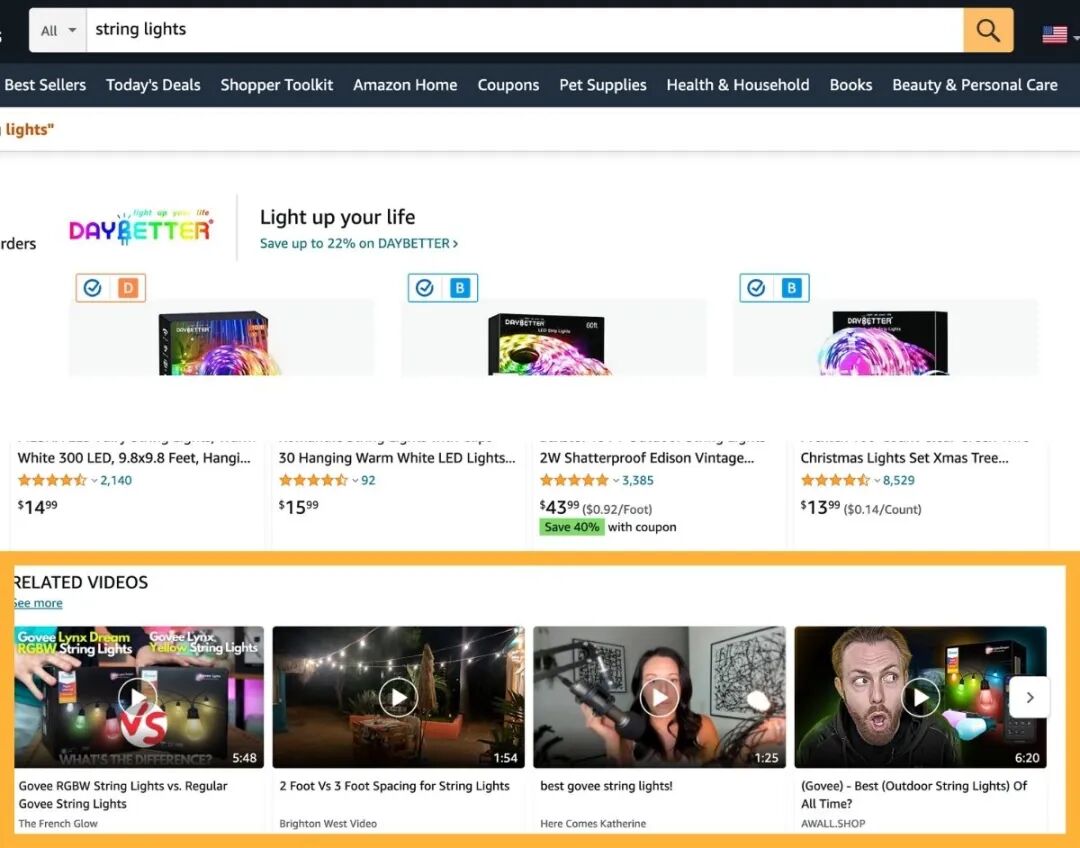This screenshot has height=848, width=1080.
Task: Click the Save 40% coupon badge
Action: (572, 527)
